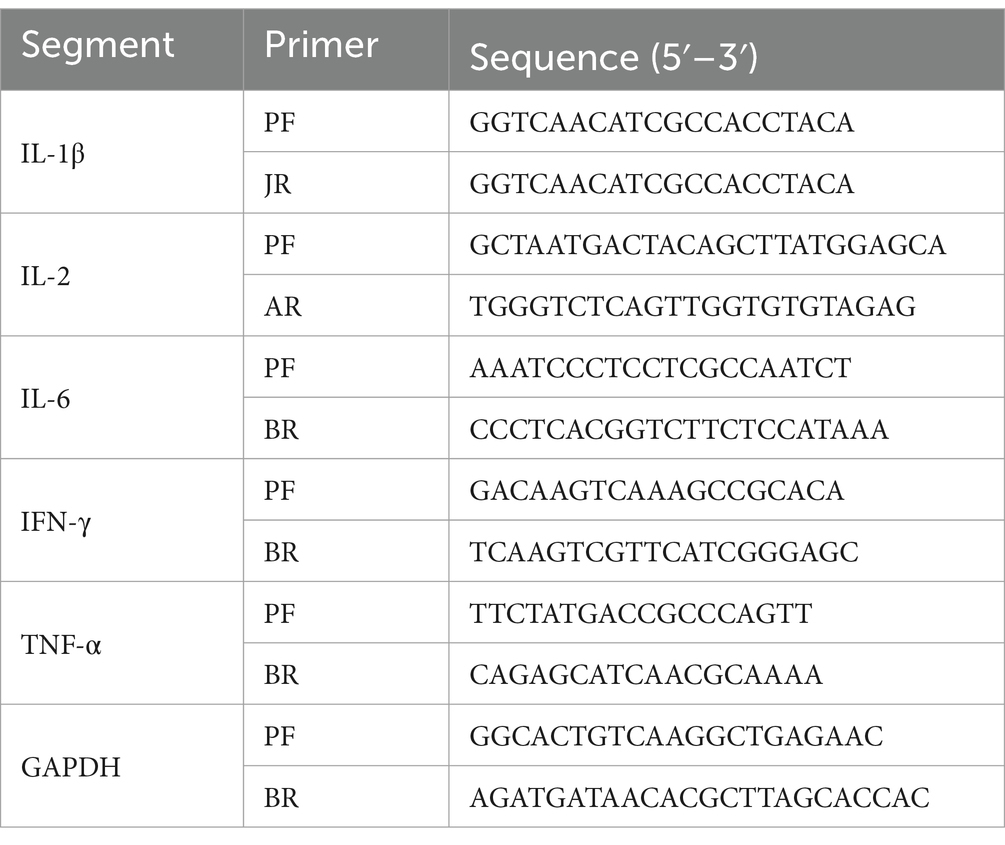Click sequence GACAAGTCAAAGCCGCACA

click(656, 491)
